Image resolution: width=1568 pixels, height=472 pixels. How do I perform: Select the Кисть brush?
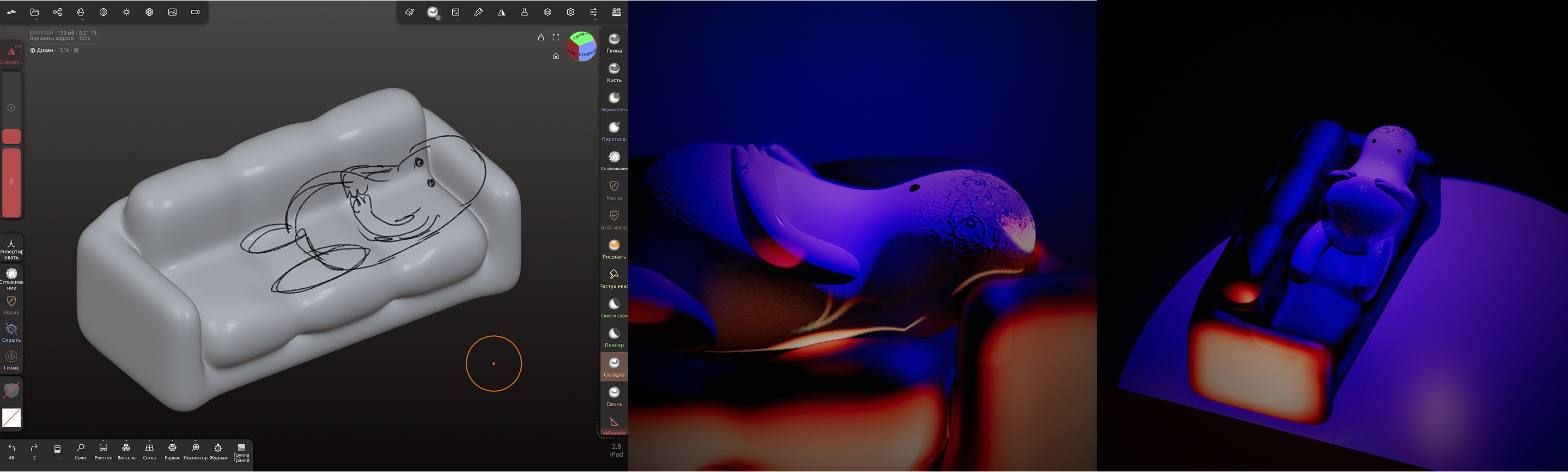(x=614, y=72)
